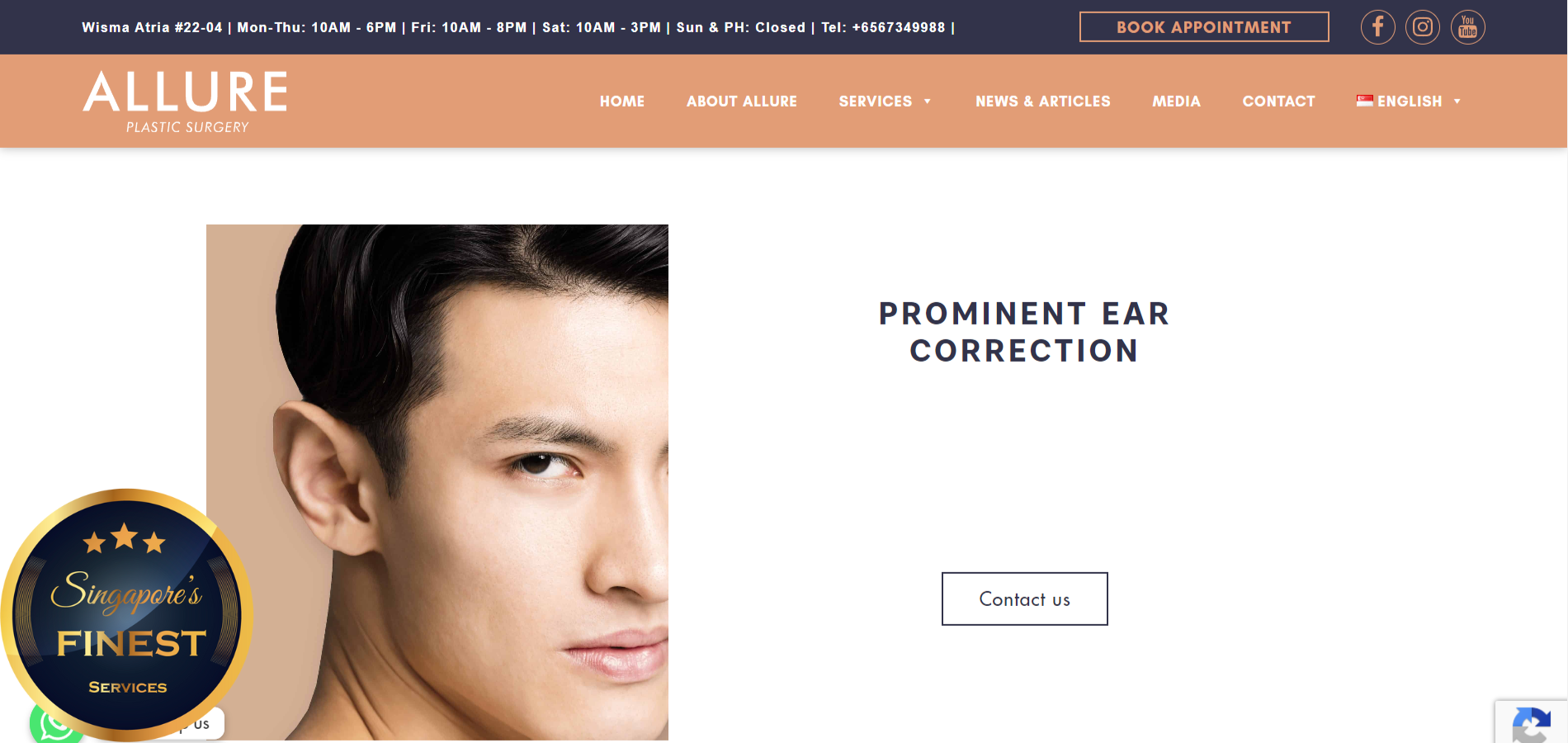Open the YouTube channel icon
This screenshot has height=743, width=1568.
pyautogui.click(x=1467, y=27)
